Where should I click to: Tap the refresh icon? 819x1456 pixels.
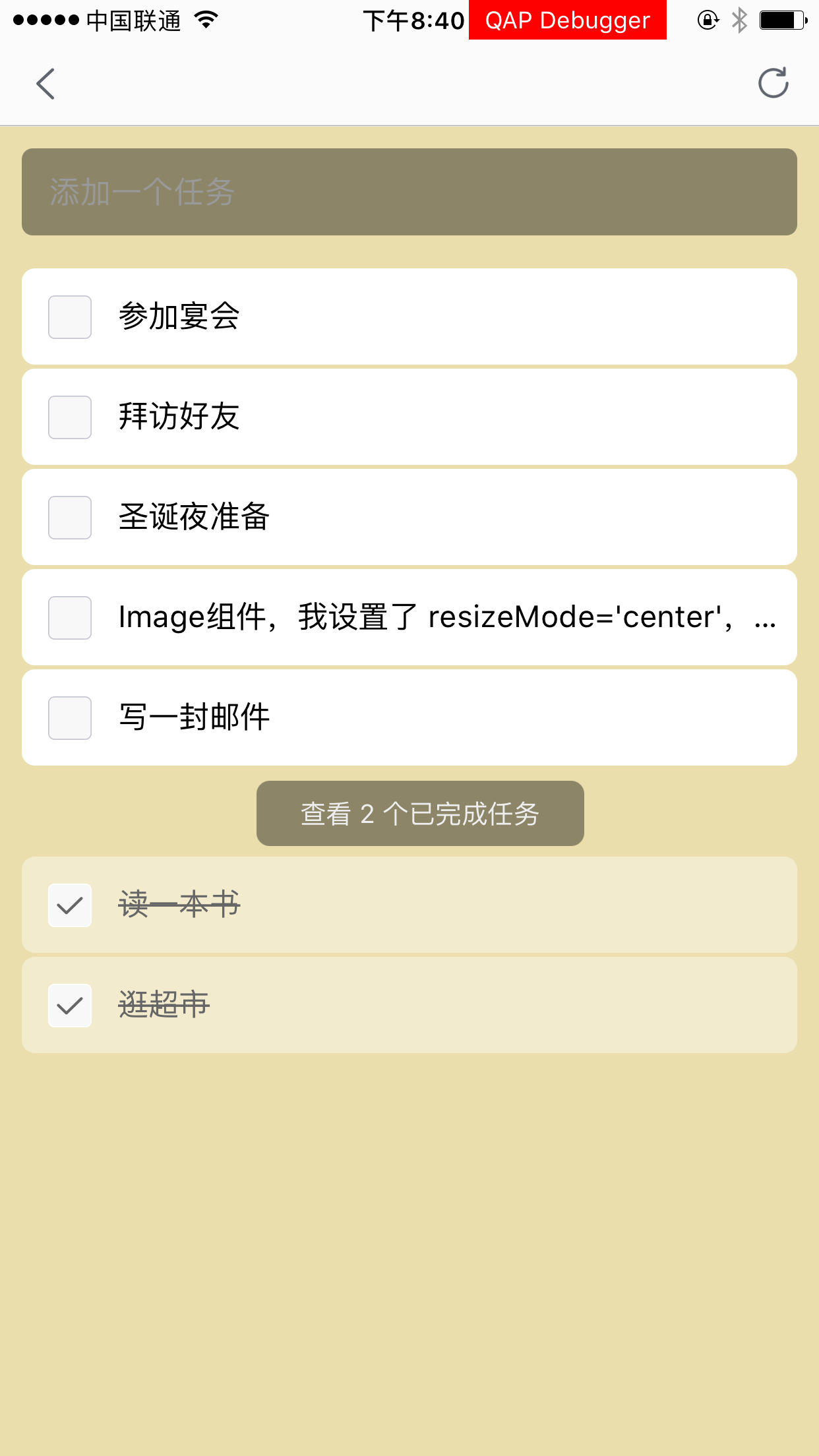click(x=773, y=83)
